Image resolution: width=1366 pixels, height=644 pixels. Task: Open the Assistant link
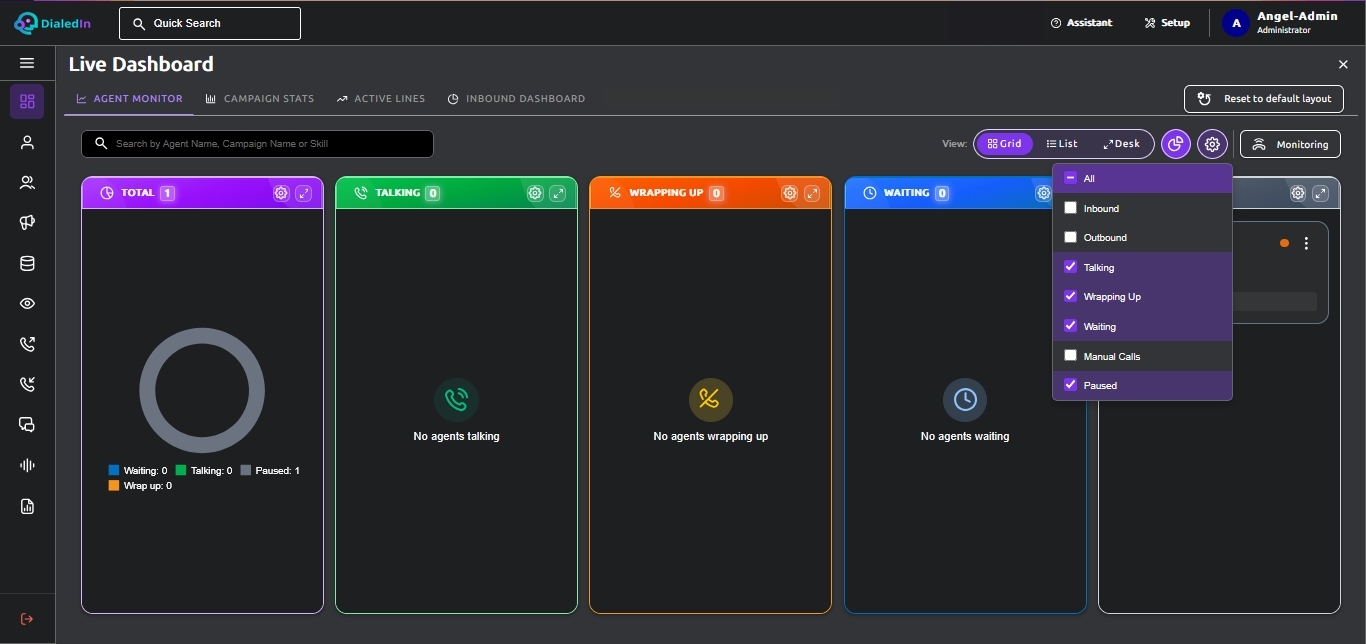coord(1081,22)
